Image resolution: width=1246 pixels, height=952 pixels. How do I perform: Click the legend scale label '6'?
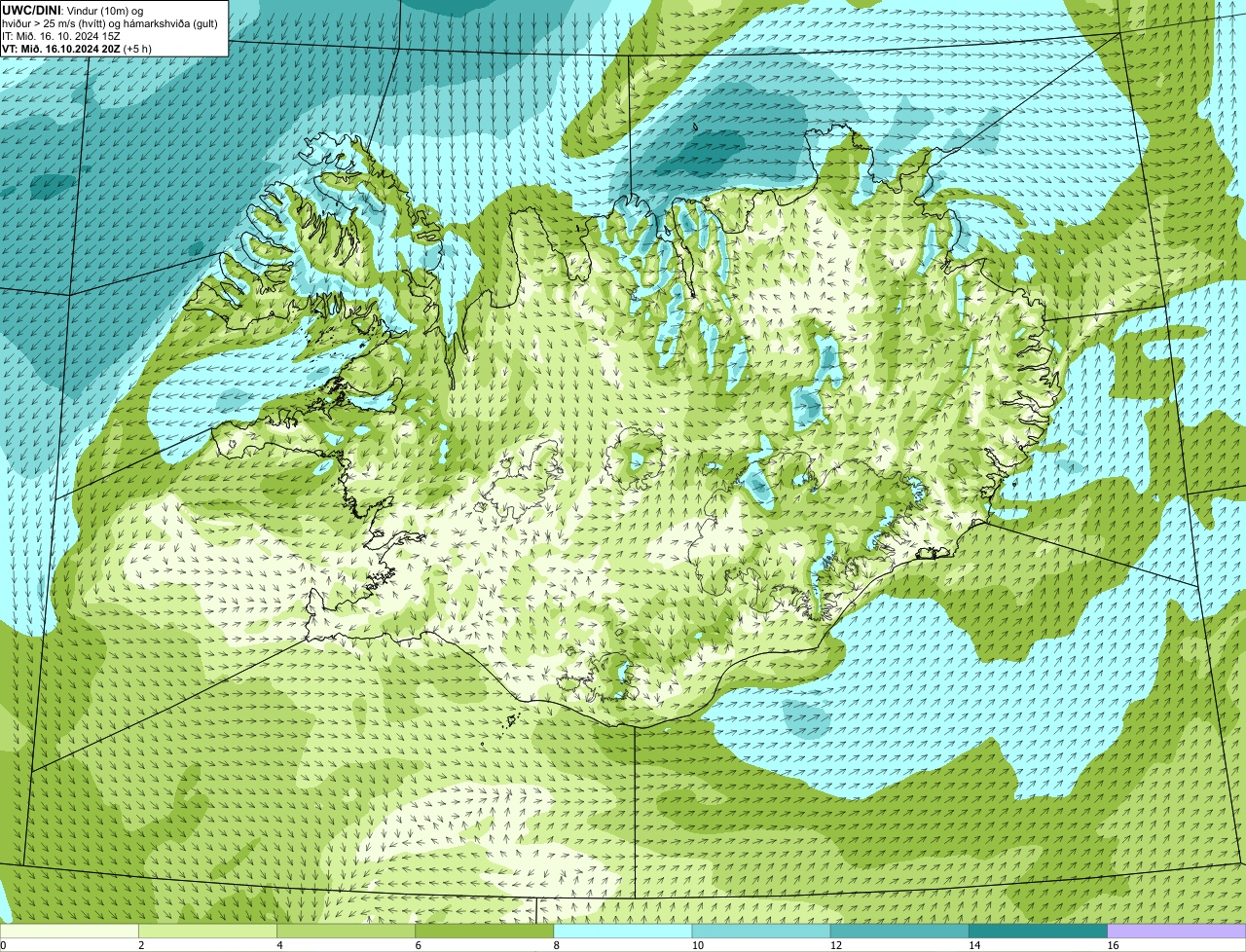click(x=418, y=945)
